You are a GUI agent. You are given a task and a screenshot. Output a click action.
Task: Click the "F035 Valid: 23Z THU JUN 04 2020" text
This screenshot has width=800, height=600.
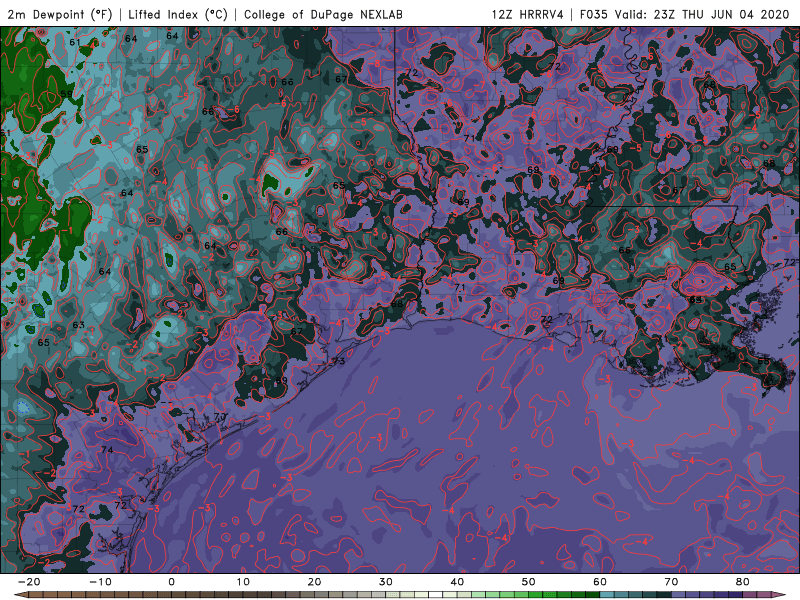click(x=685, y=14)
